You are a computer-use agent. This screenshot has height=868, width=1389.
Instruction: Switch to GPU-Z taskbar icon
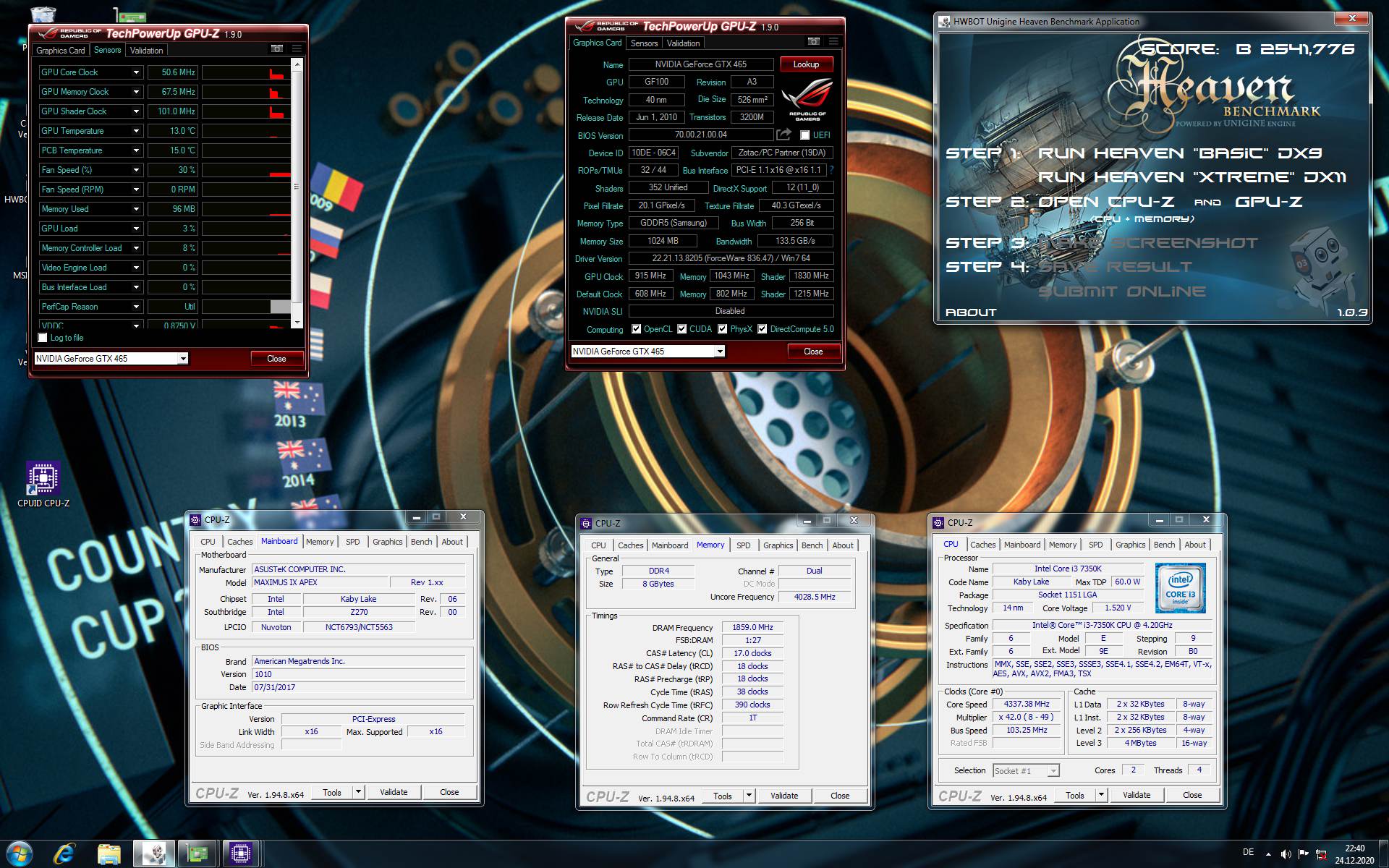(197, 854)
